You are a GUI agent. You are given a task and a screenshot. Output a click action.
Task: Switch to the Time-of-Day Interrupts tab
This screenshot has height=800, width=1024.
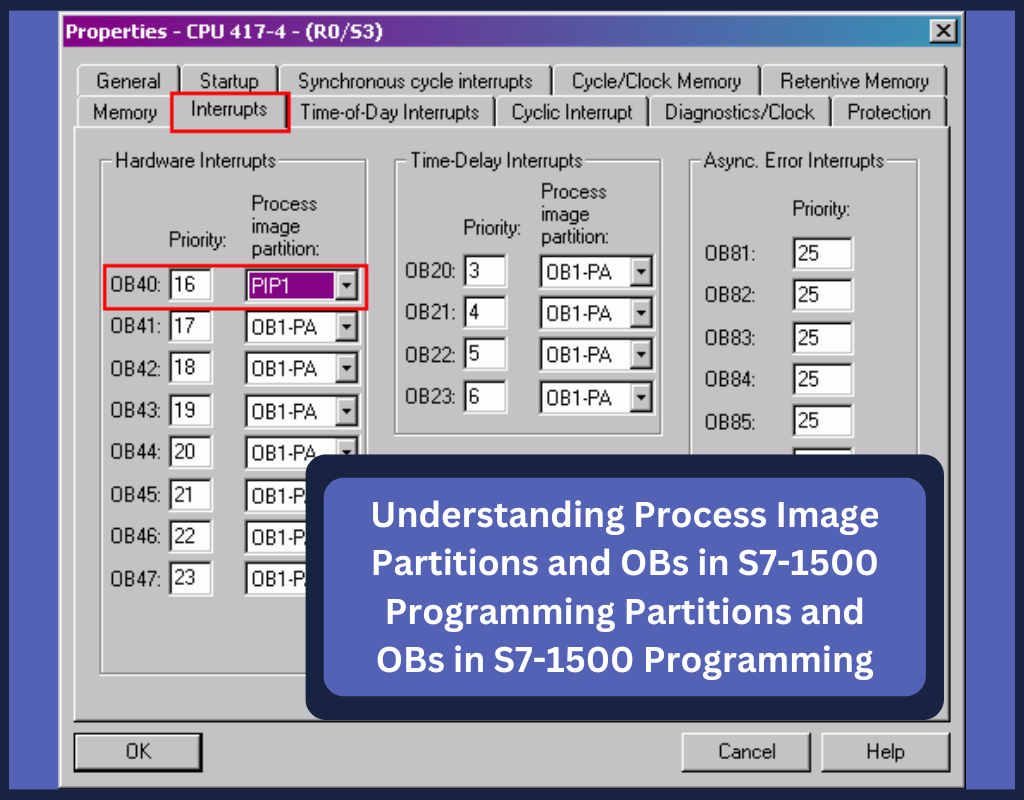coord(391,112)
